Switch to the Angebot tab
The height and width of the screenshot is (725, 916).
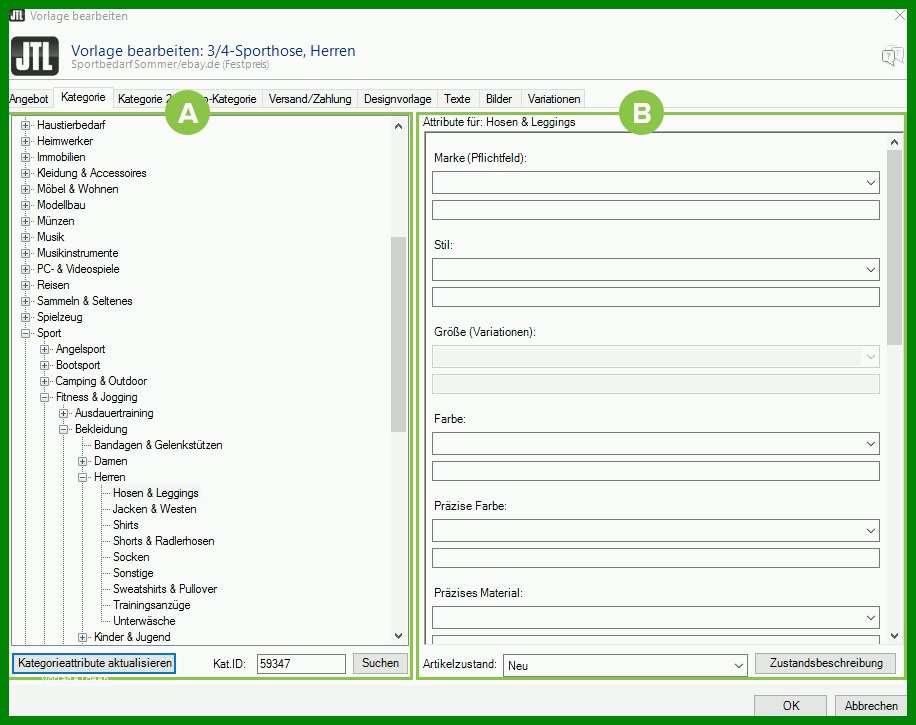click(x=29, y=99)
